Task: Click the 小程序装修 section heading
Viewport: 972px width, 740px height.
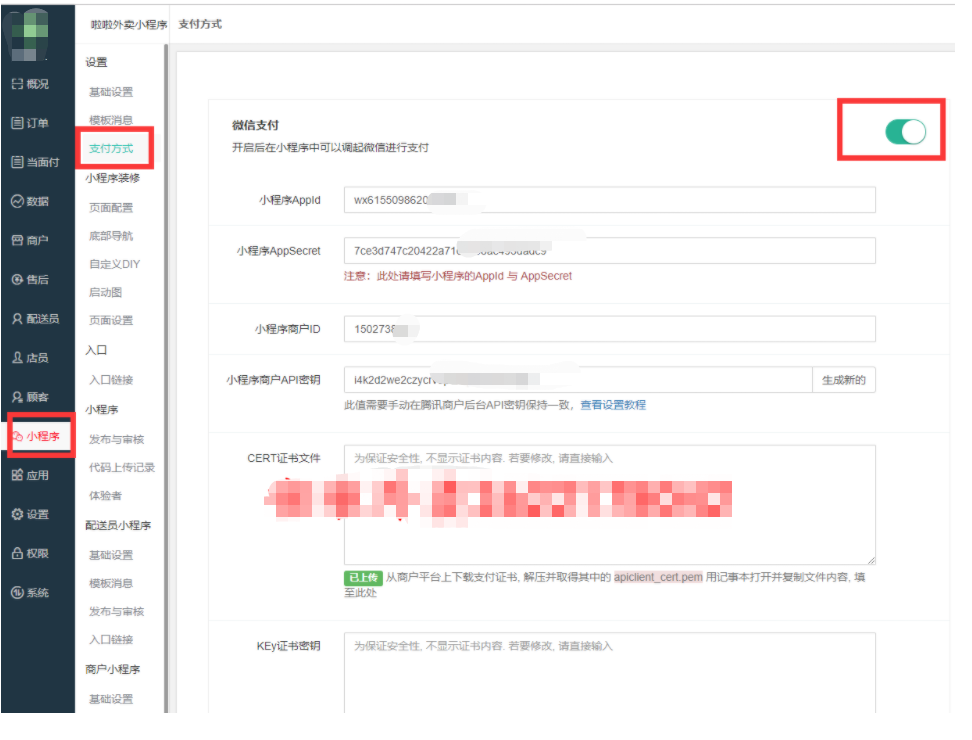Action: pos(113,178)
